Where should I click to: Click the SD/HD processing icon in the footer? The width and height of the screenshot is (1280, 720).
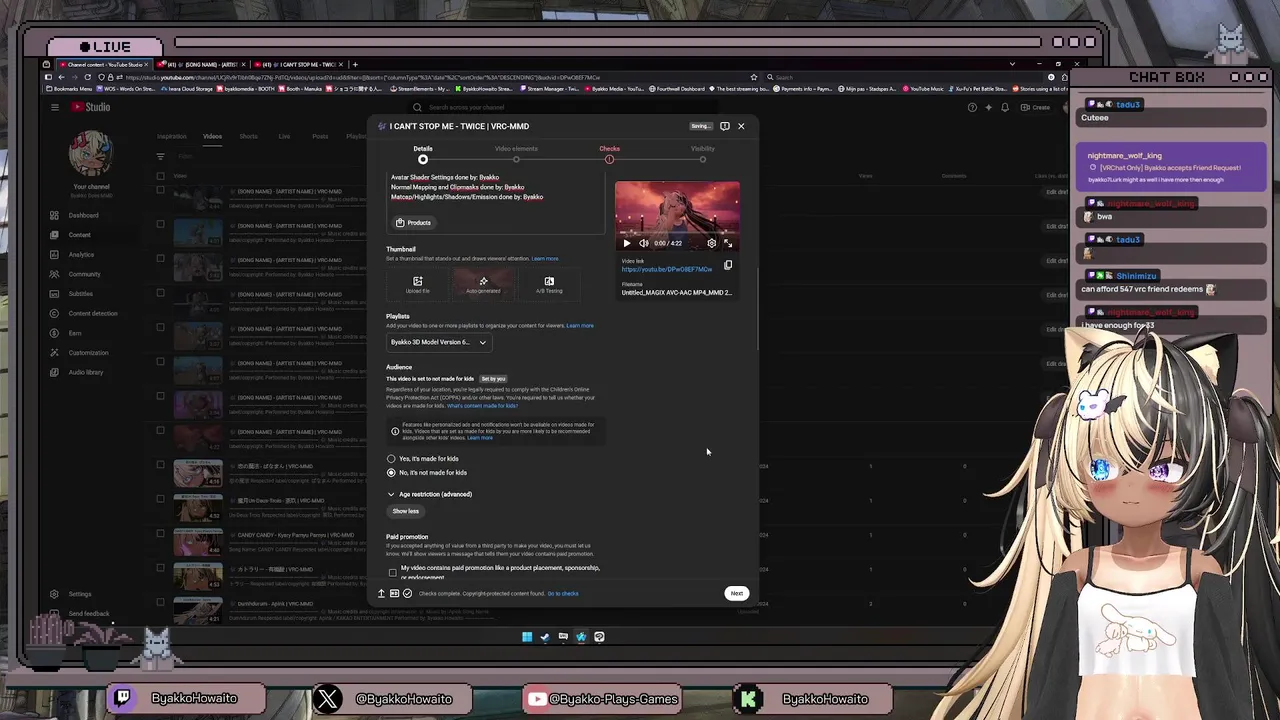pos(394,594)
